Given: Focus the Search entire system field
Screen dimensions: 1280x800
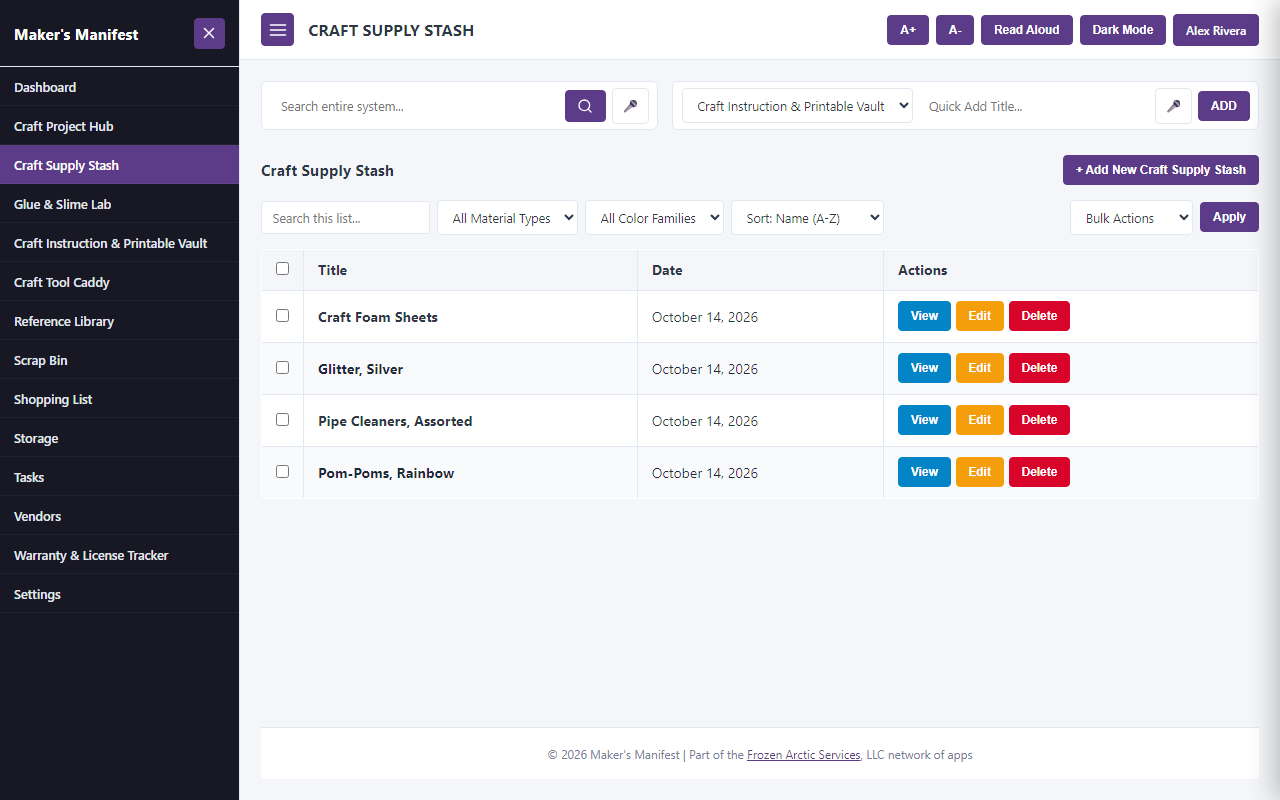Looking at the screenshot, I should tap(415, 106).
